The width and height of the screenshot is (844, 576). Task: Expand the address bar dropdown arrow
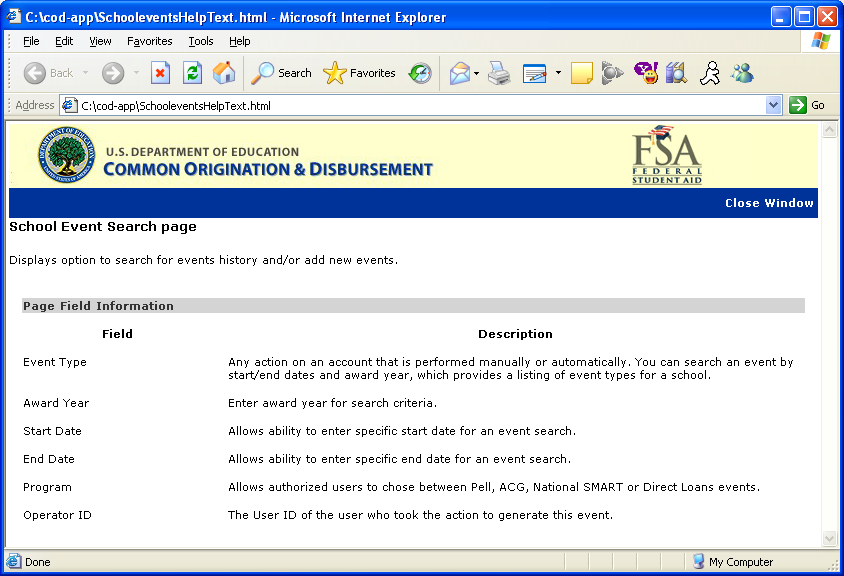[x=773, y=105]
